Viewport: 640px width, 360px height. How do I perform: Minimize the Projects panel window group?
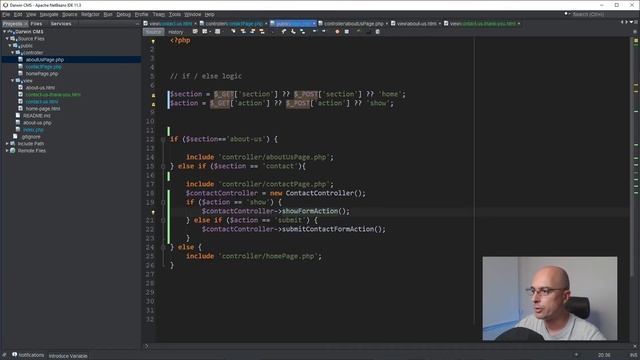click(137, 24)
